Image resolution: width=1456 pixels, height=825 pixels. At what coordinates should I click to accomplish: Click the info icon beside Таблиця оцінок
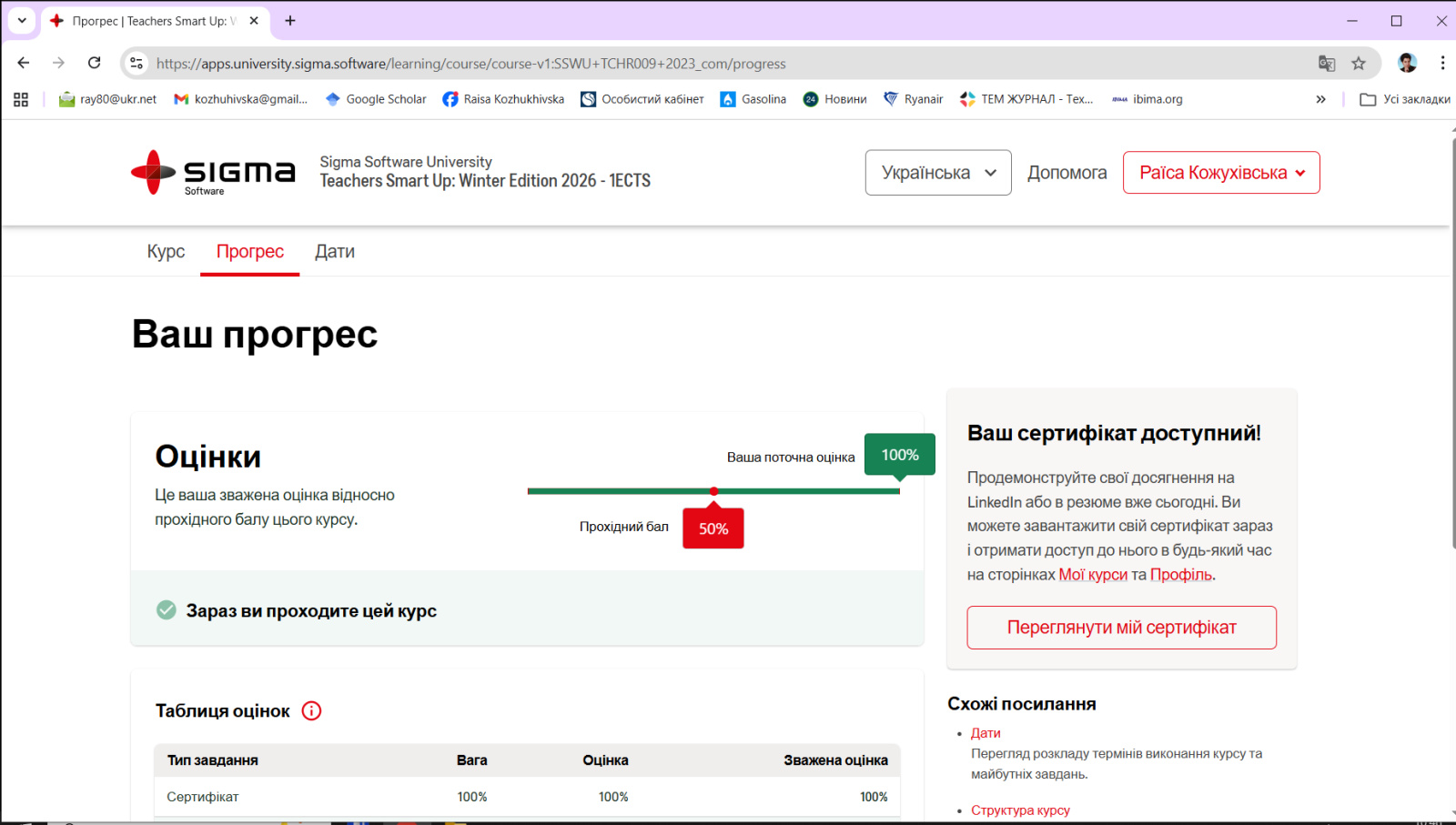pyautogui.click(x=311, y=711)
